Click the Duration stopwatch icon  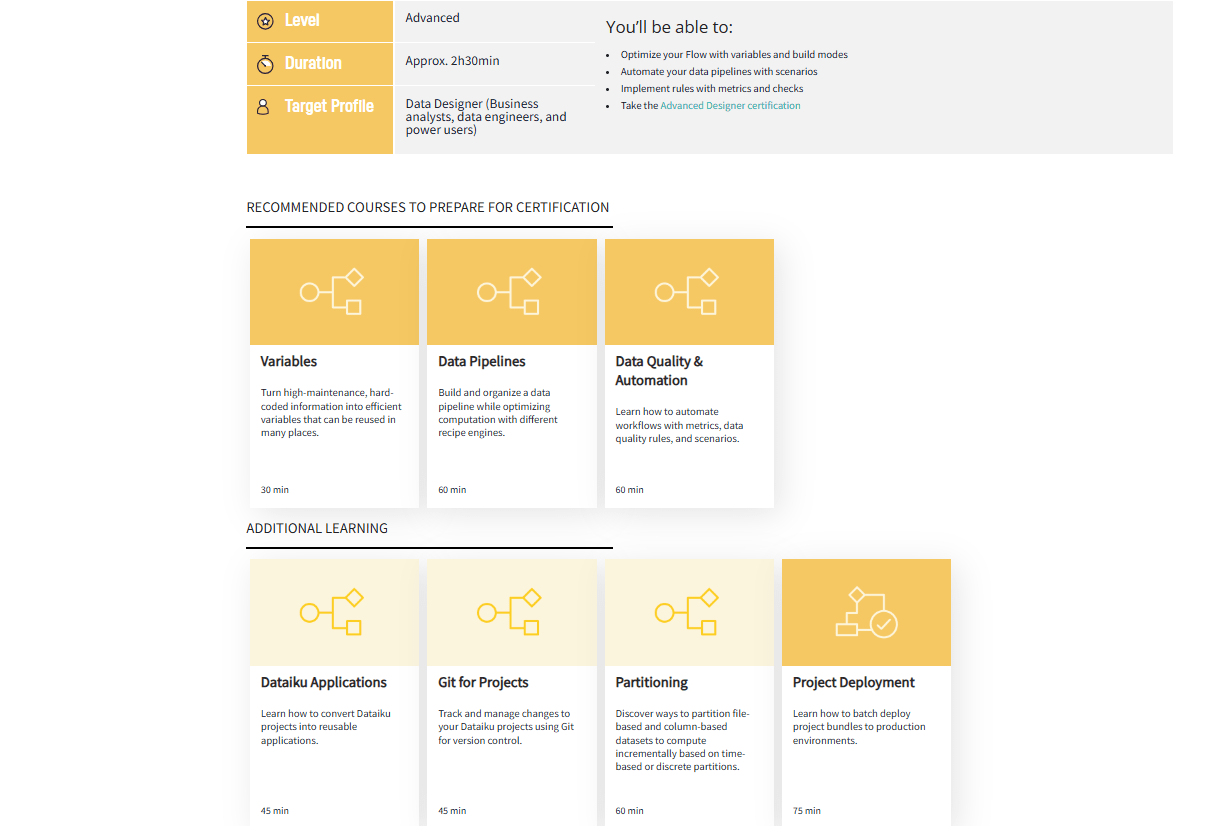click(x=265, y=64)
